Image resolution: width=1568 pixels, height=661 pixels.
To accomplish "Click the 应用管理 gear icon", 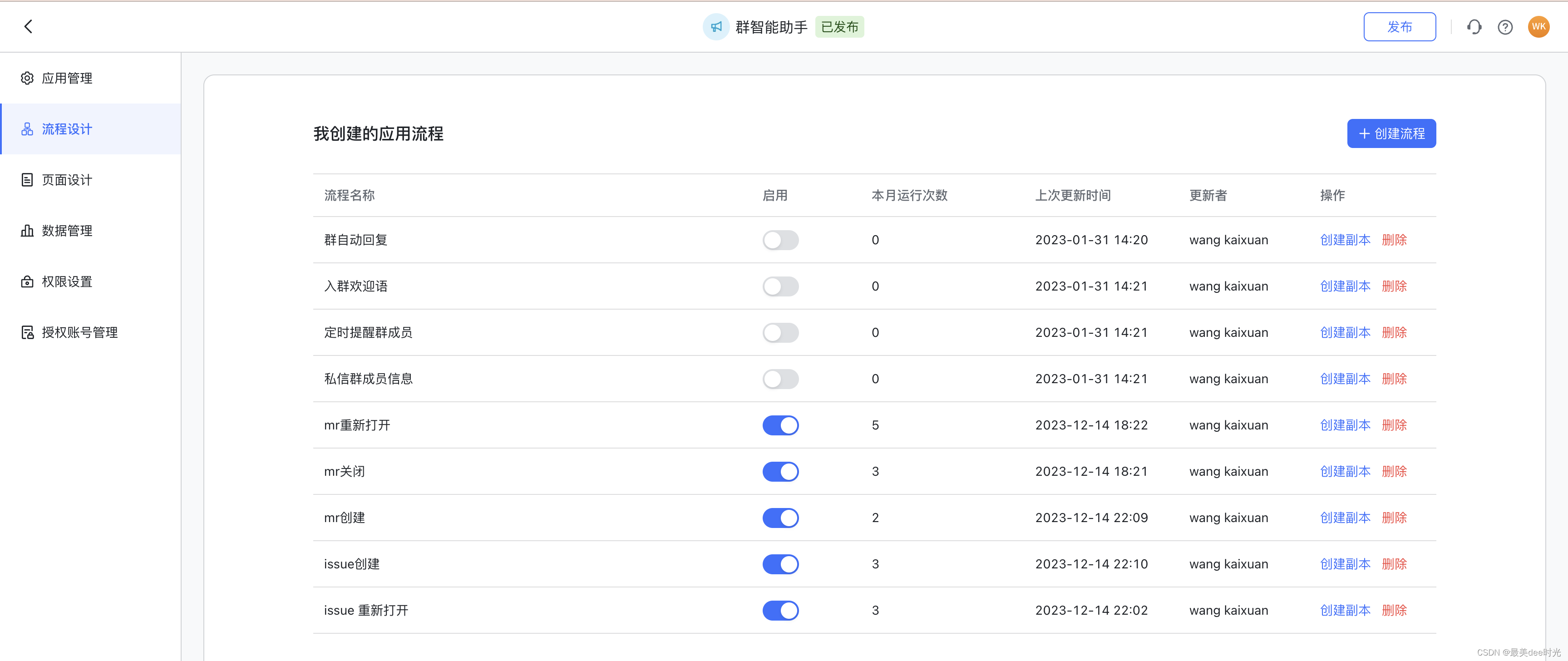I will (x=27, y=78).
